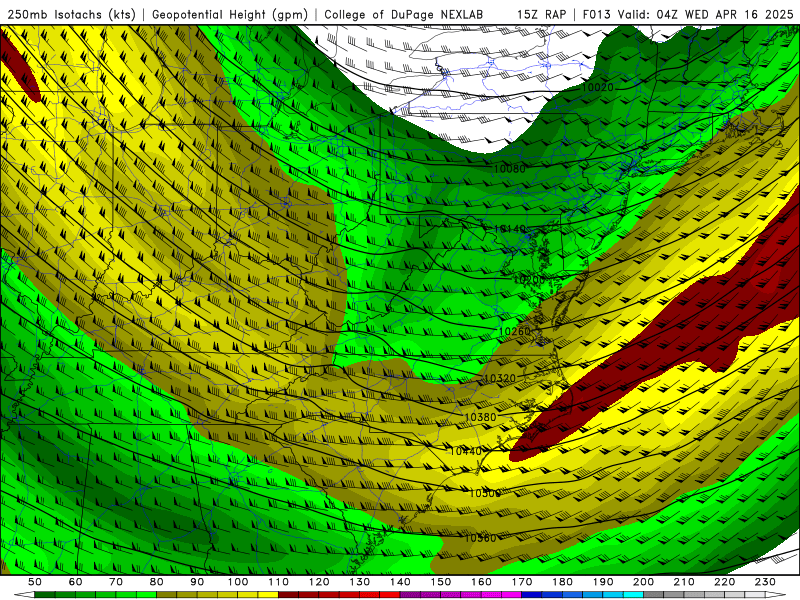Click the '160' color scale label
The image size is (800, 600).
pyautogui.click(x=481, y=582)
